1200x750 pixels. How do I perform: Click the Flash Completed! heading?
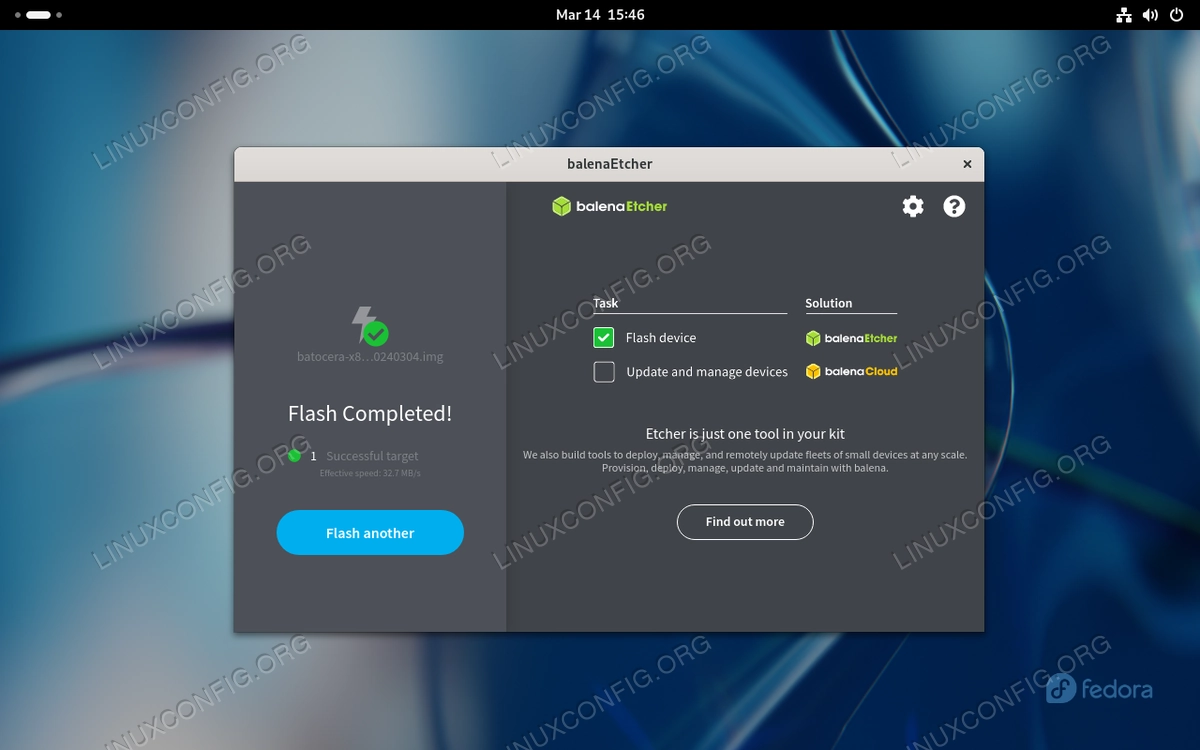(x=370, y=413)
